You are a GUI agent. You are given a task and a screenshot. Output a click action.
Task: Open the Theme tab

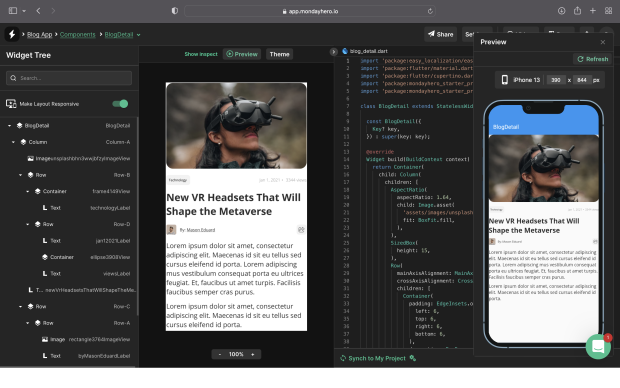point(280,54)
